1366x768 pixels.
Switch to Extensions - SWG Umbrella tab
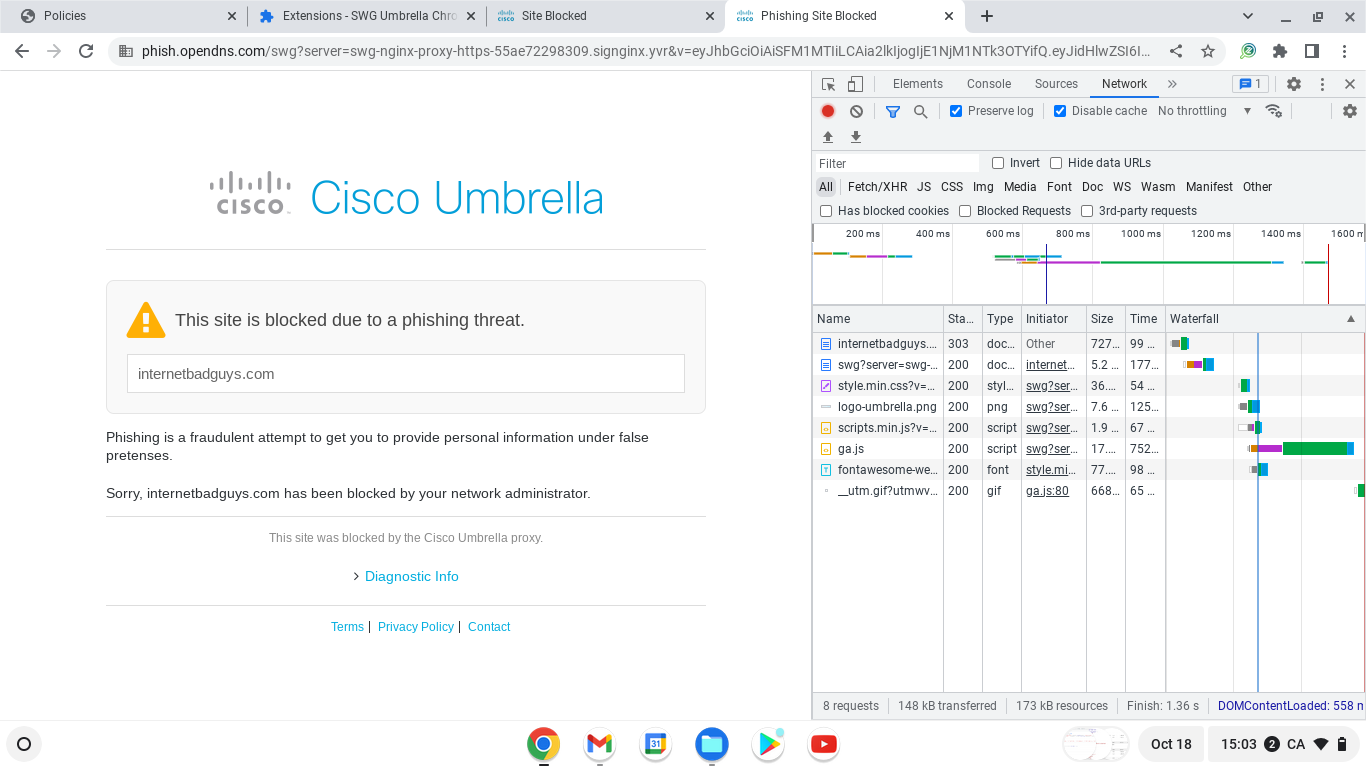(367, 16)
